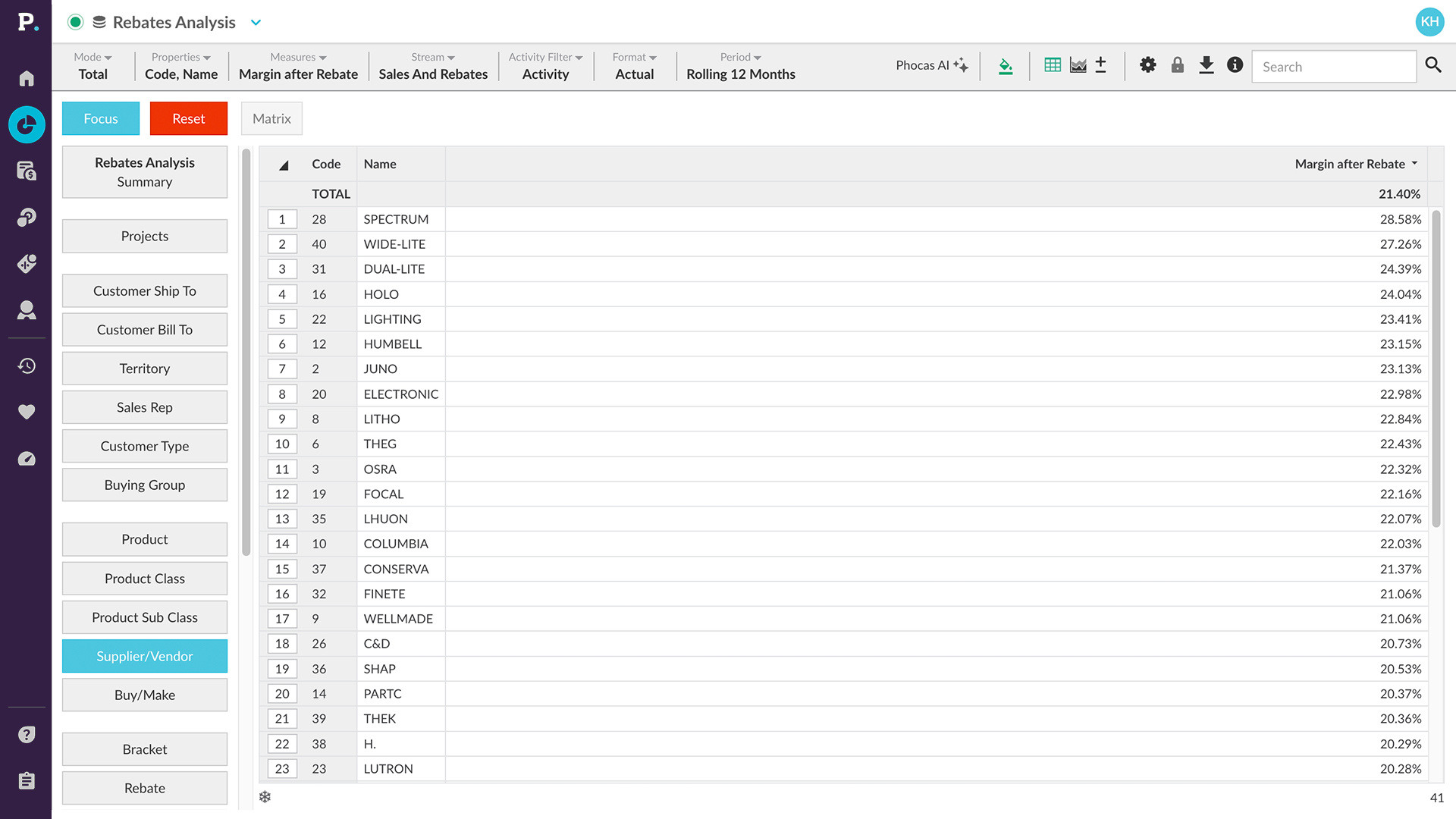Open the Period dropdown menu

(740, 66)
